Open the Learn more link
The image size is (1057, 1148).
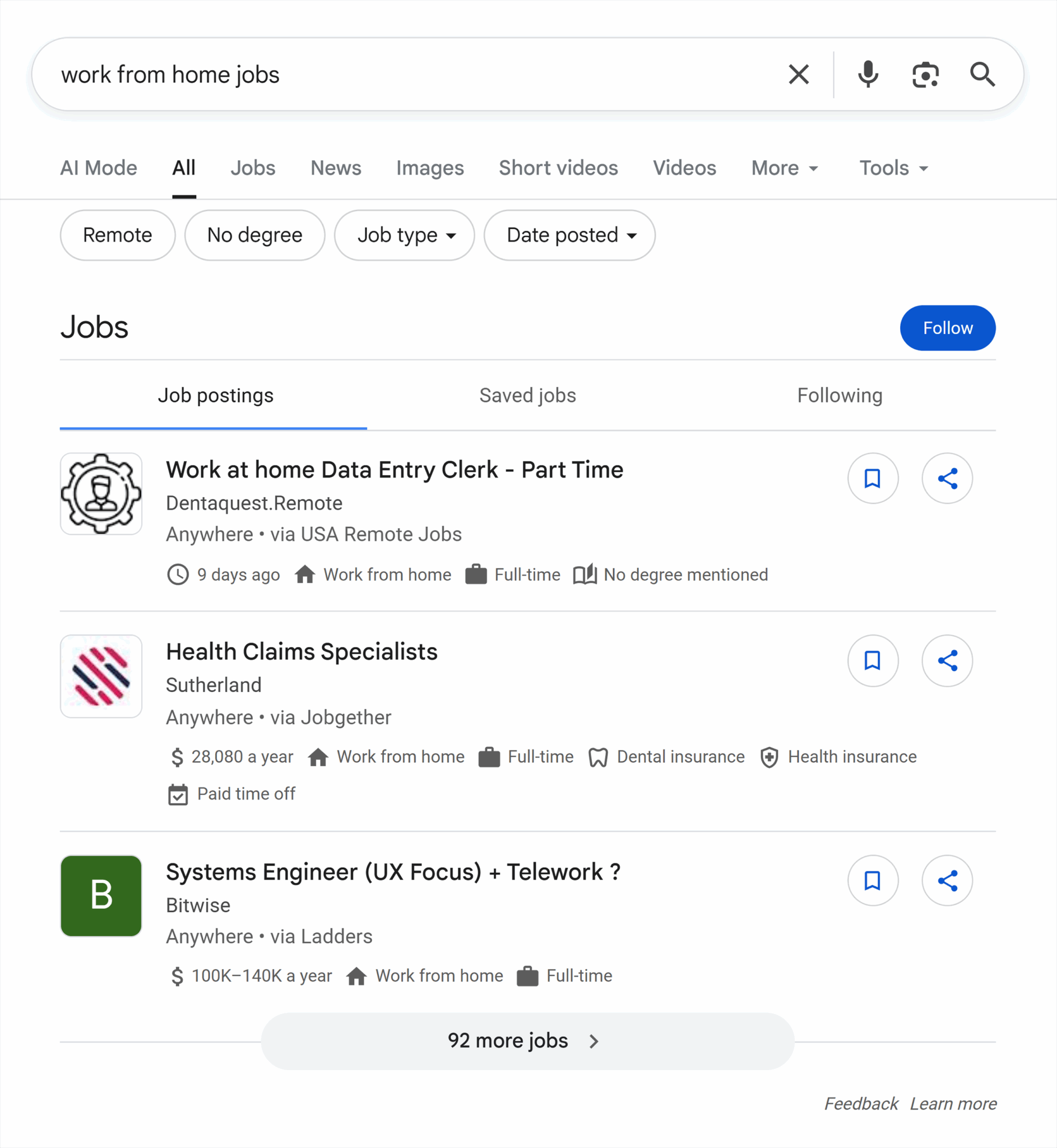click(953, 1103)
